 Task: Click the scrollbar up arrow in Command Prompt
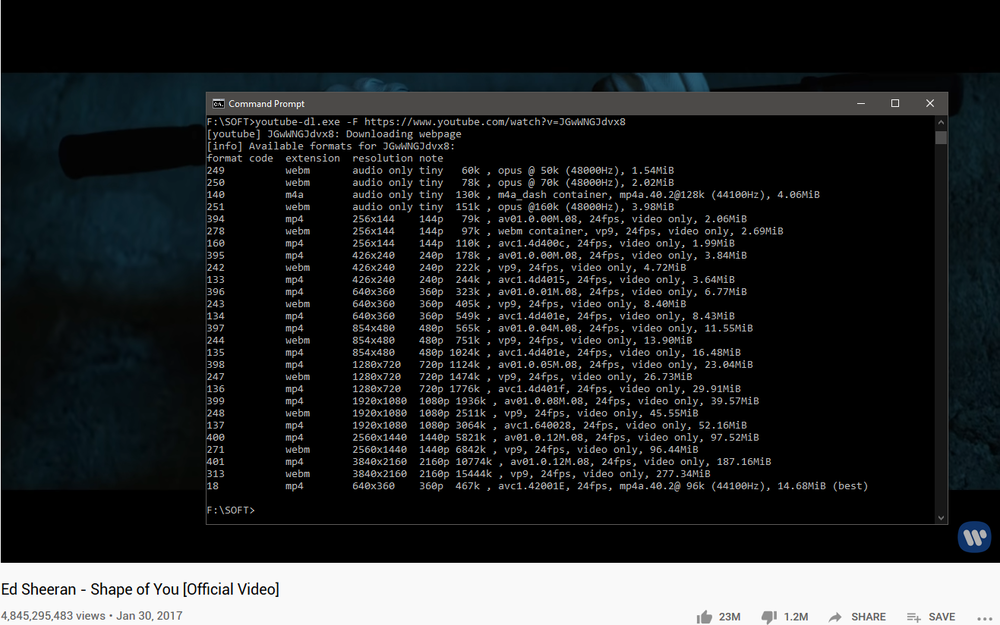(x=940, y=122)
